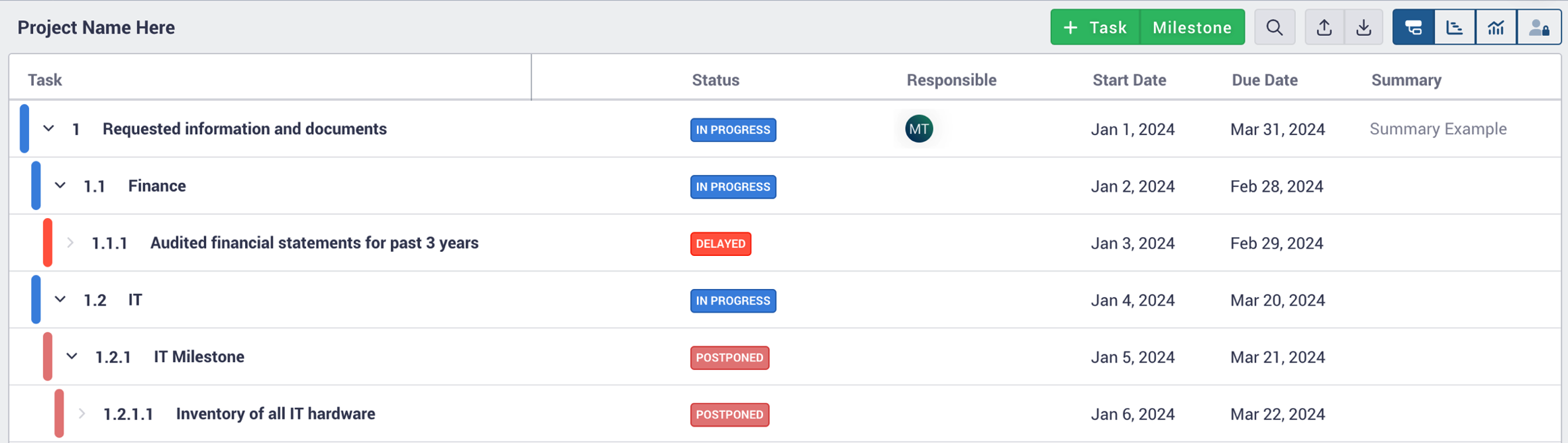Click color bar of IT Milestone row
Image resolution: width=1568 pixels, height=443 pixels.
(x=47, y=357)
